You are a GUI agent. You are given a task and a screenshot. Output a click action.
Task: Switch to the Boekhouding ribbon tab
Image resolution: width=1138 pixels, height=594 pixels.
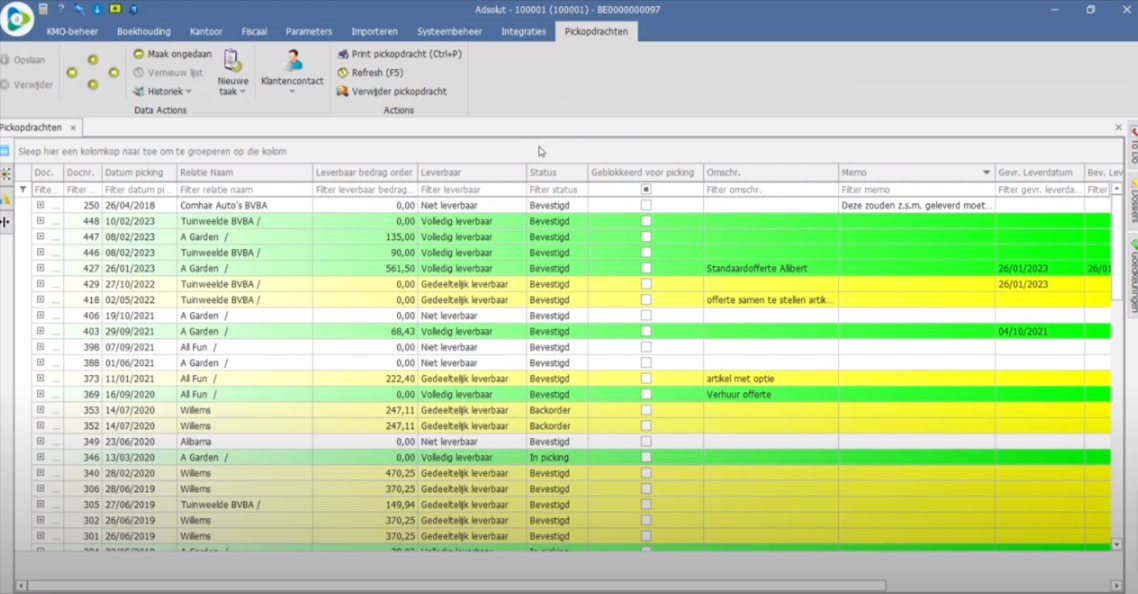pyautogui.click(x=143, y=31)
